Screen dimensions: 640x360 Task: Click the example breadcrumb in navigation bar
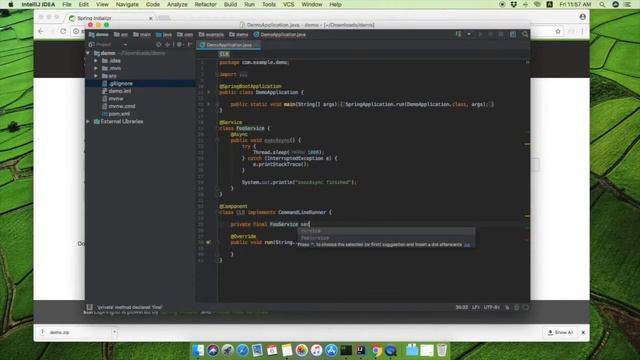click(211, 35)
